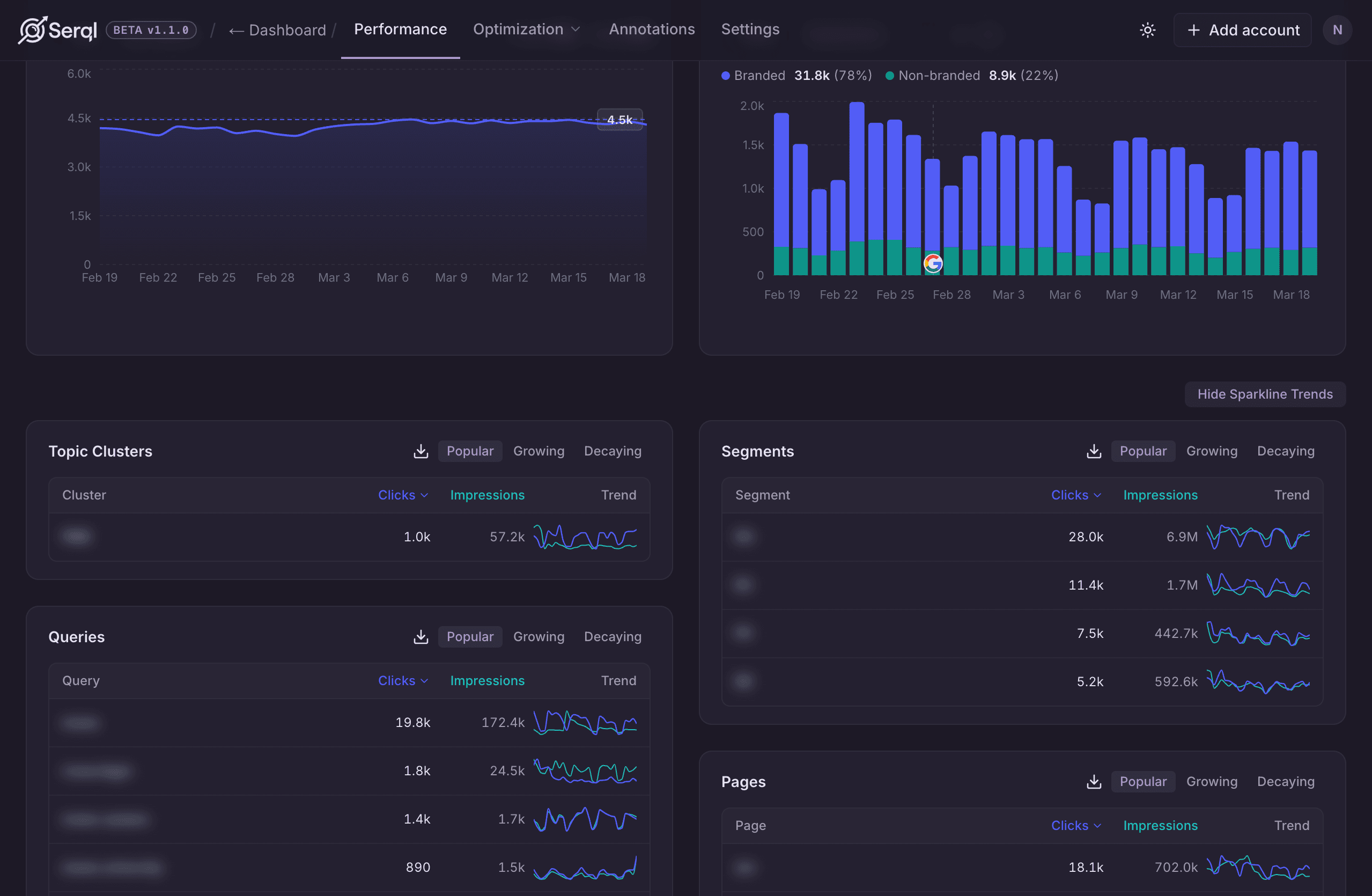Viewport: 1372px width, 896px height.
Task: Click the Google icon on the bar chart
Action: pyautogui.click(x=933, y=263)
